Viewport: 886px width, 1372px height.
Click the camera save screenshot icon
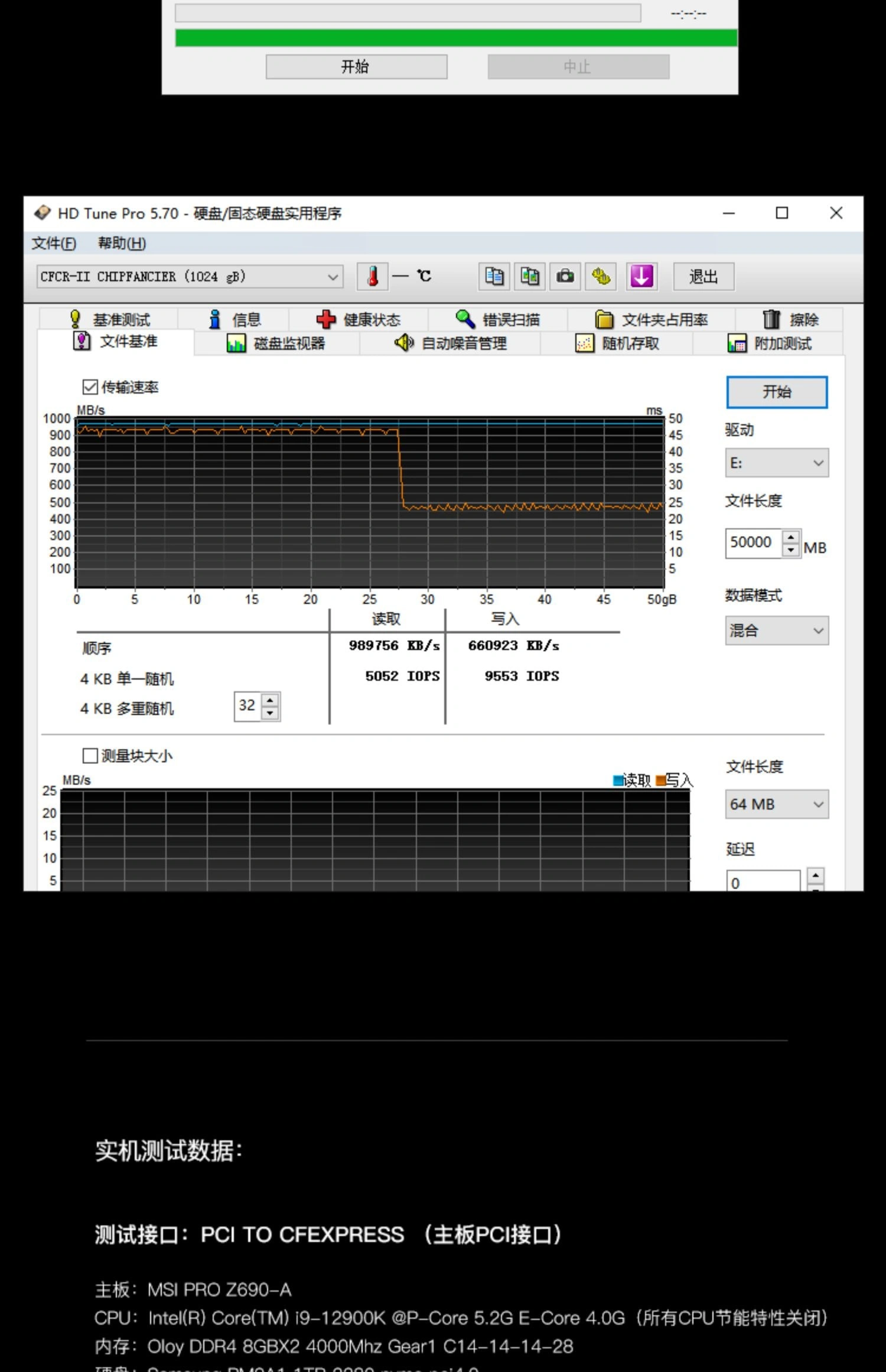(565, 277)
